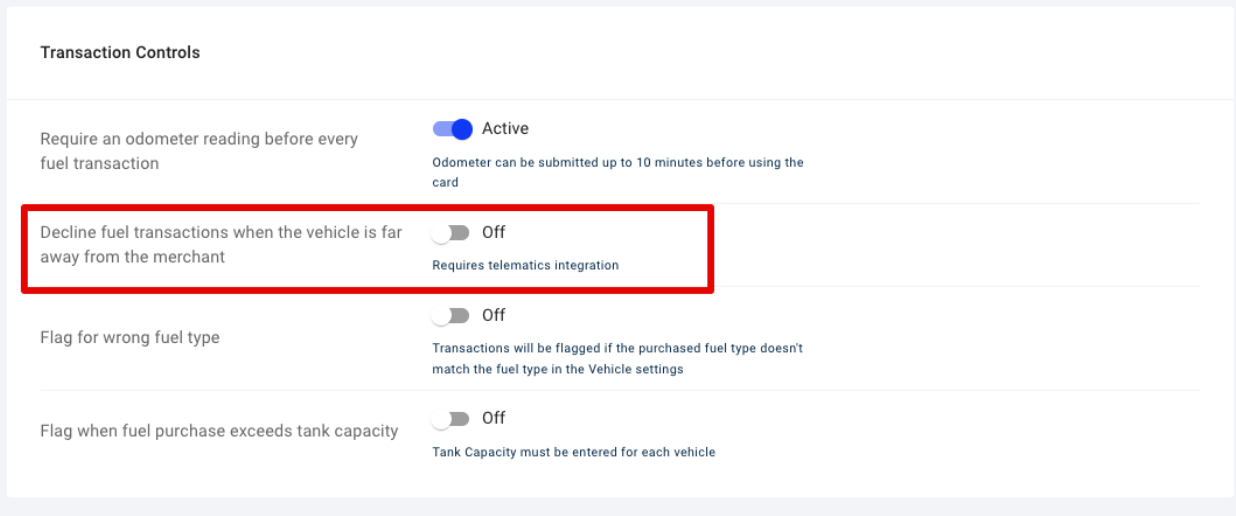Select 'Decline fuel transactions' setting label
The height and width of the screenshot is (516, 1236).
click(221, 244)
